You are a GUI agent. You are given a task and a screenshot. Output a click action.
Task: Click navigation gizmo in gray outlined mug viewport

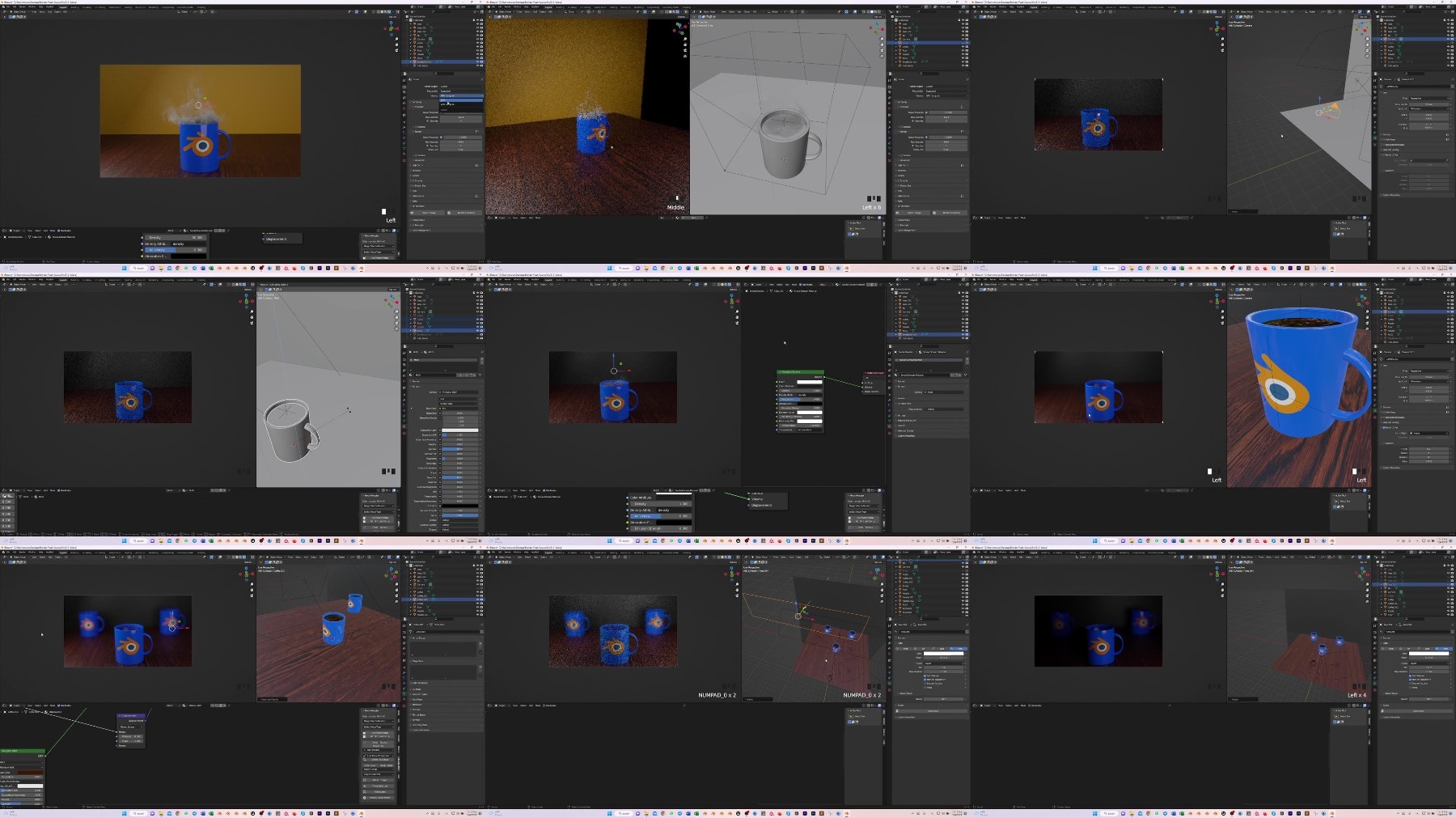[x=392, y=301]
